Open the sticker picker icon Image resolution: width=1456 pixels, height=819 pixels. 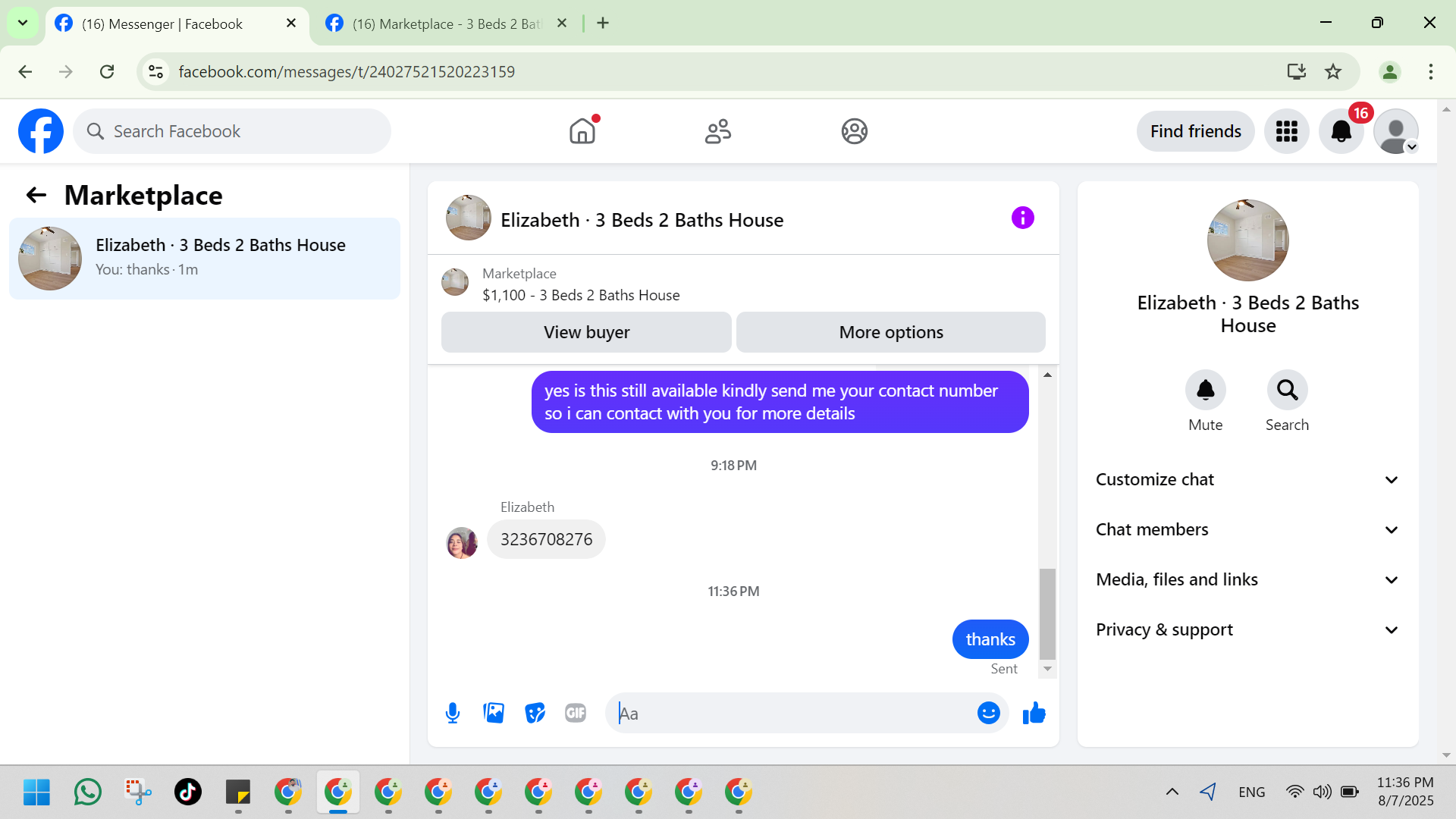(535, 713)
